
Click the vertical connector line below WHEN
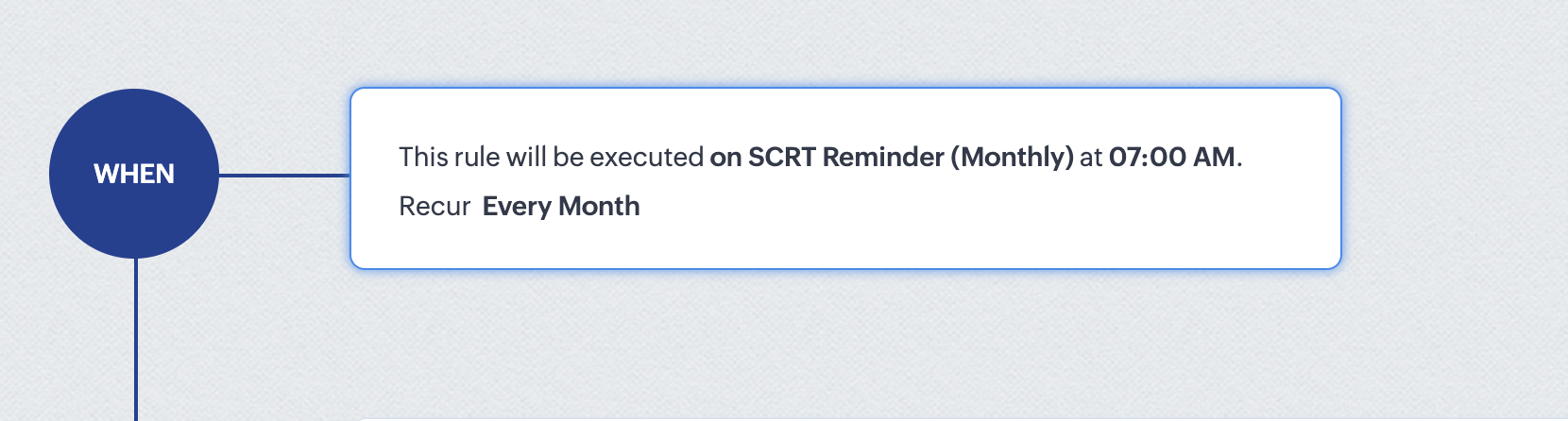(x=136, y=340)
